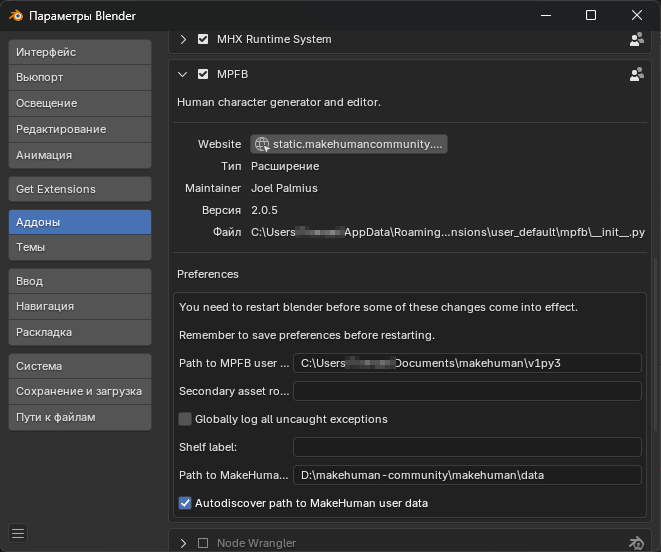Open the Анимация section

pyautogui.click(x=80, y=155)
